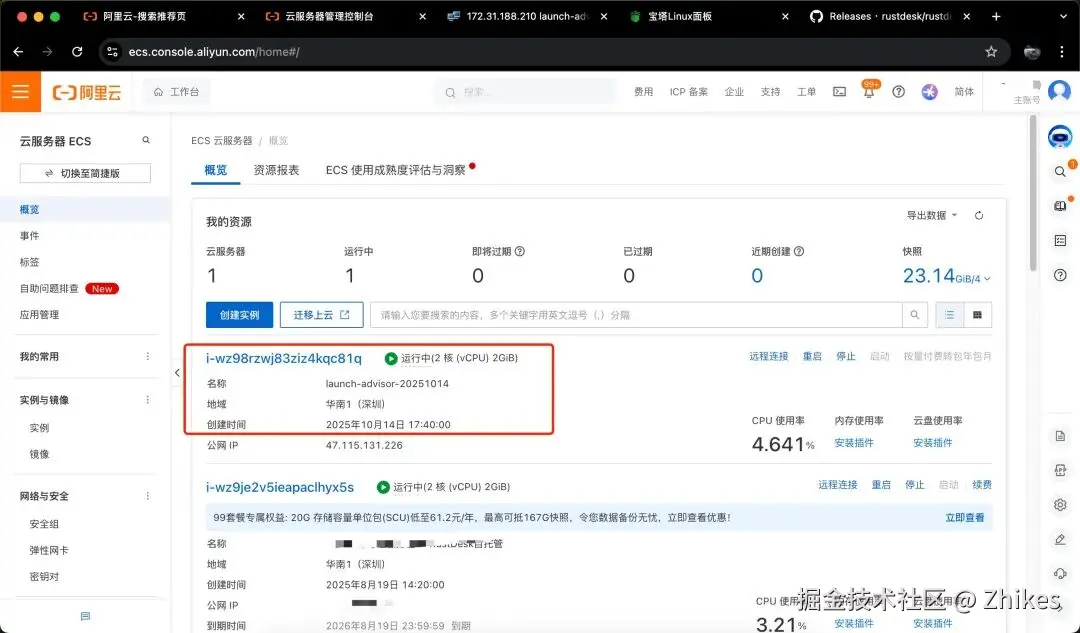The width and height of the screenshot is (1080, 633).
Task: Switch to 172.31.188.210 launch-advisor tab
Action: 527,17
